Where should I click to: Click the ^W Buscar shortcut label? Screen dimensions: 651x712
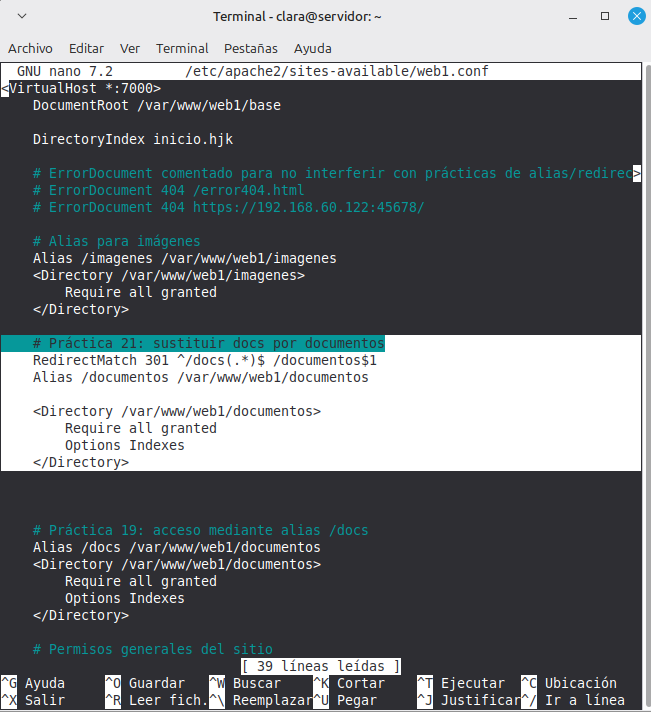click(x=257, y=684)
